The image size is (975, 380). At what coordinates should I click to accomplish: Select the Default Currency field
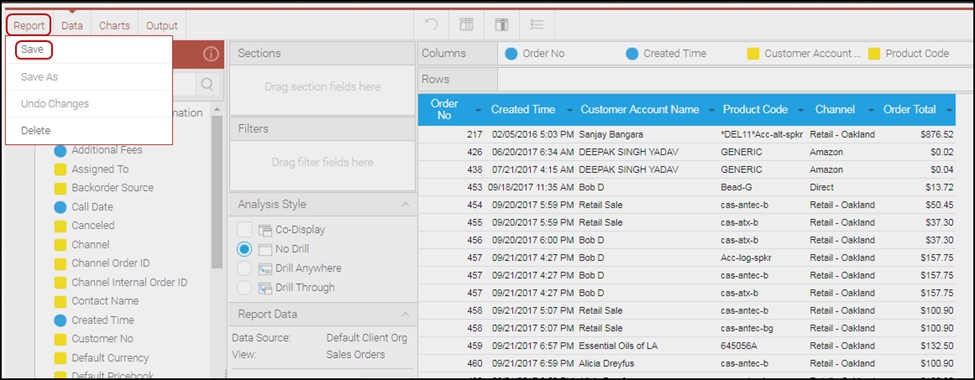(x=110, y=358)
